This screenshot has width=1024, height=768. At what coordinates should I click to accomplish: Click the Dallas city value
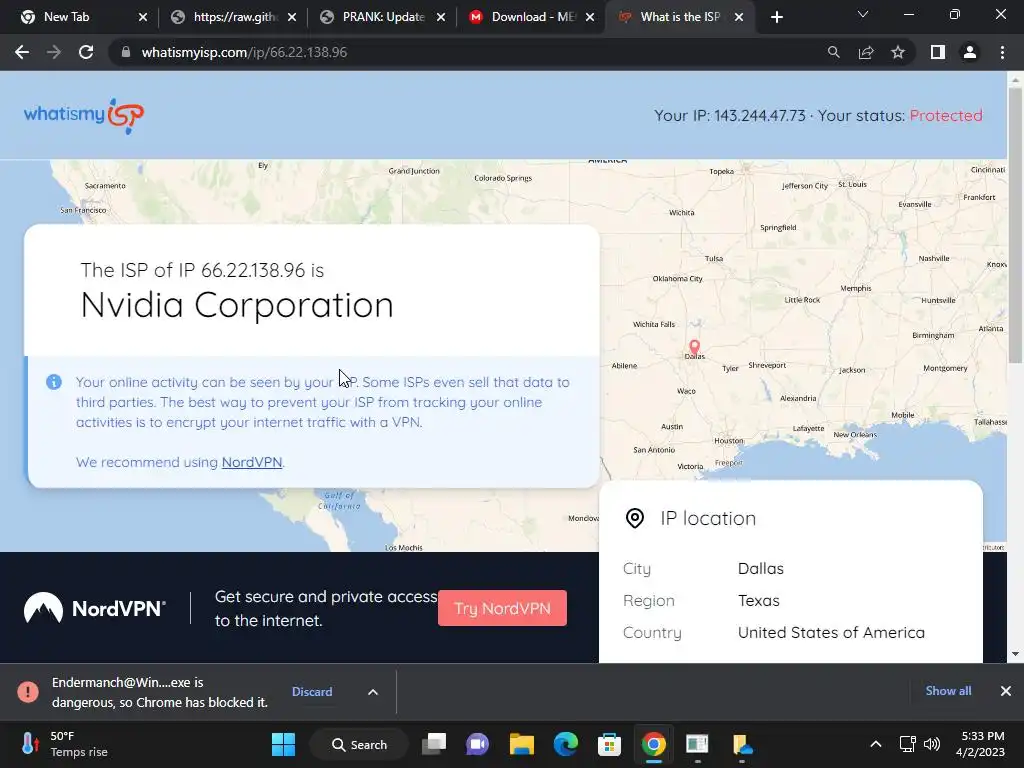pos(761,568)
